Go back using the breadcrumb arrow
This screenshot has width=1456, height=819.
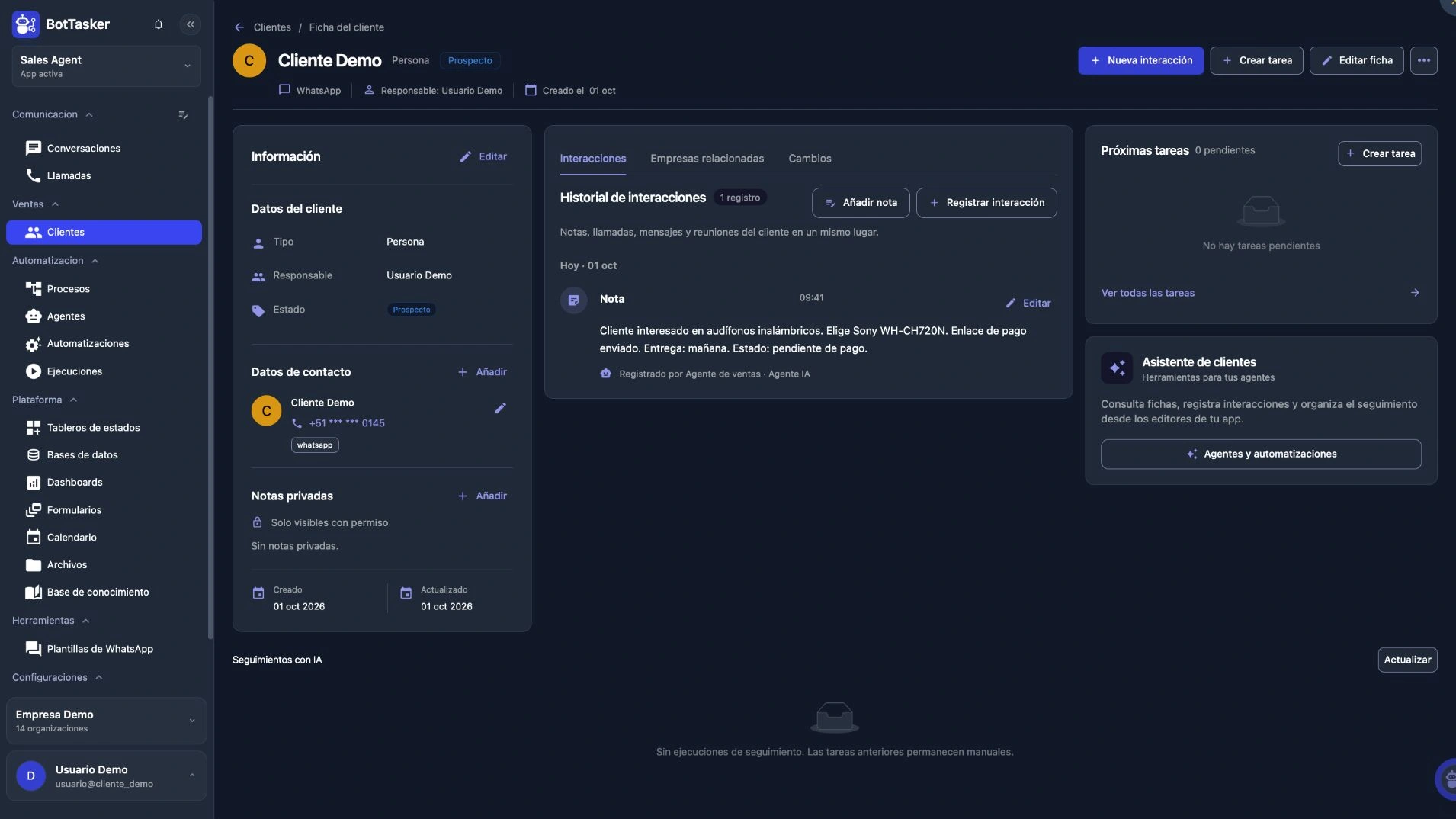point(239,27)
